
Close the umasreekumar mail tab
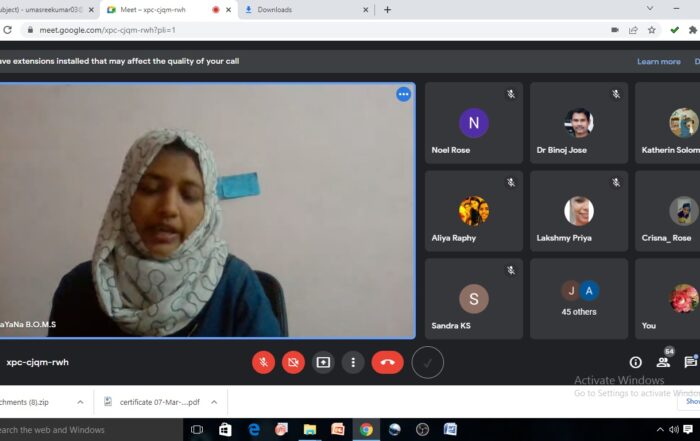point(92,9)
